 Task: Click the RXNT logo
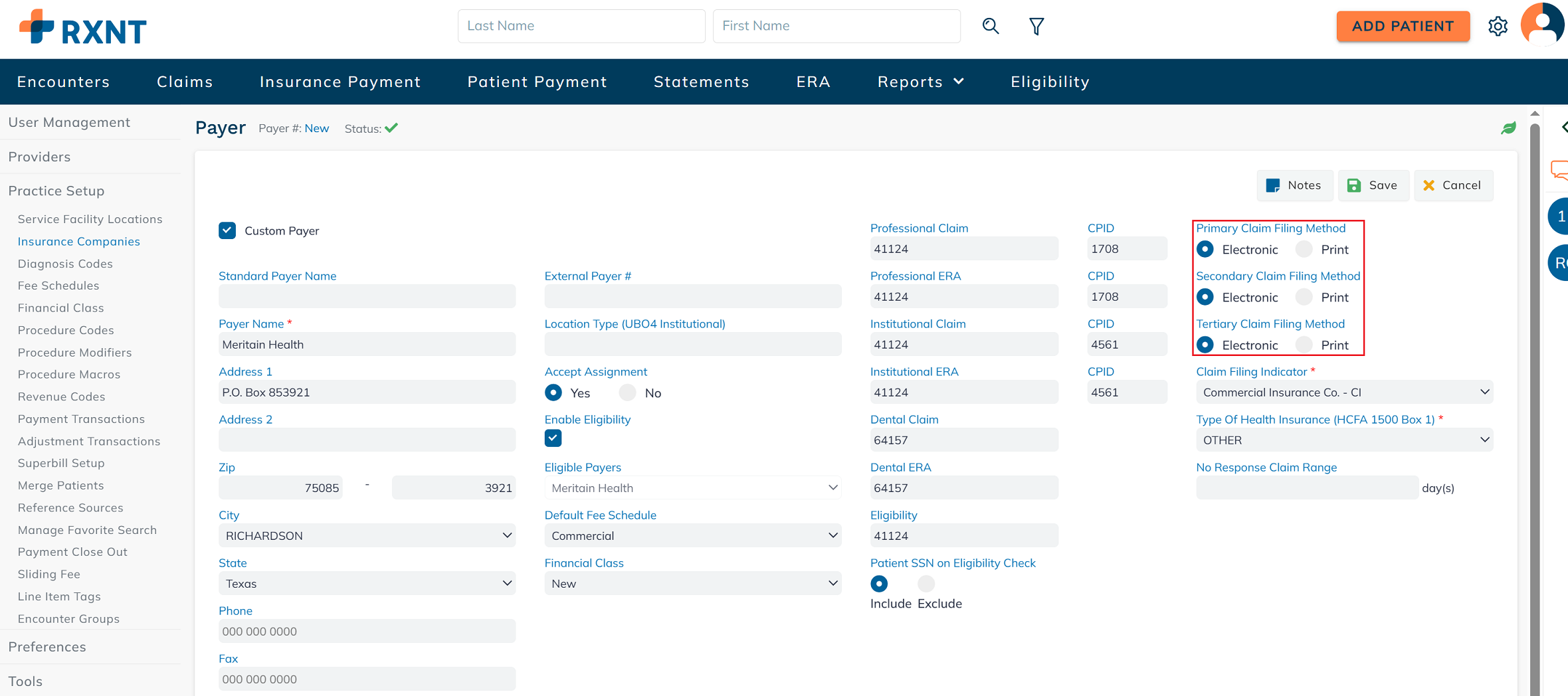[x=83, y=28]
